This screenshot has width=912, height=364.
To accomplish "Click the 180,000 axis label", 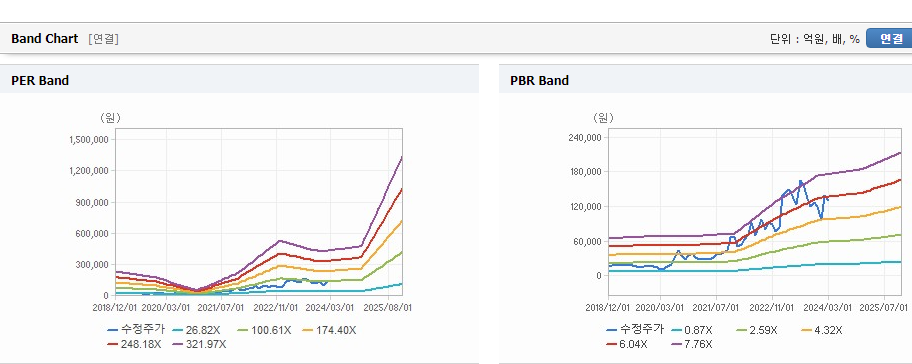I will pos(586,172).
